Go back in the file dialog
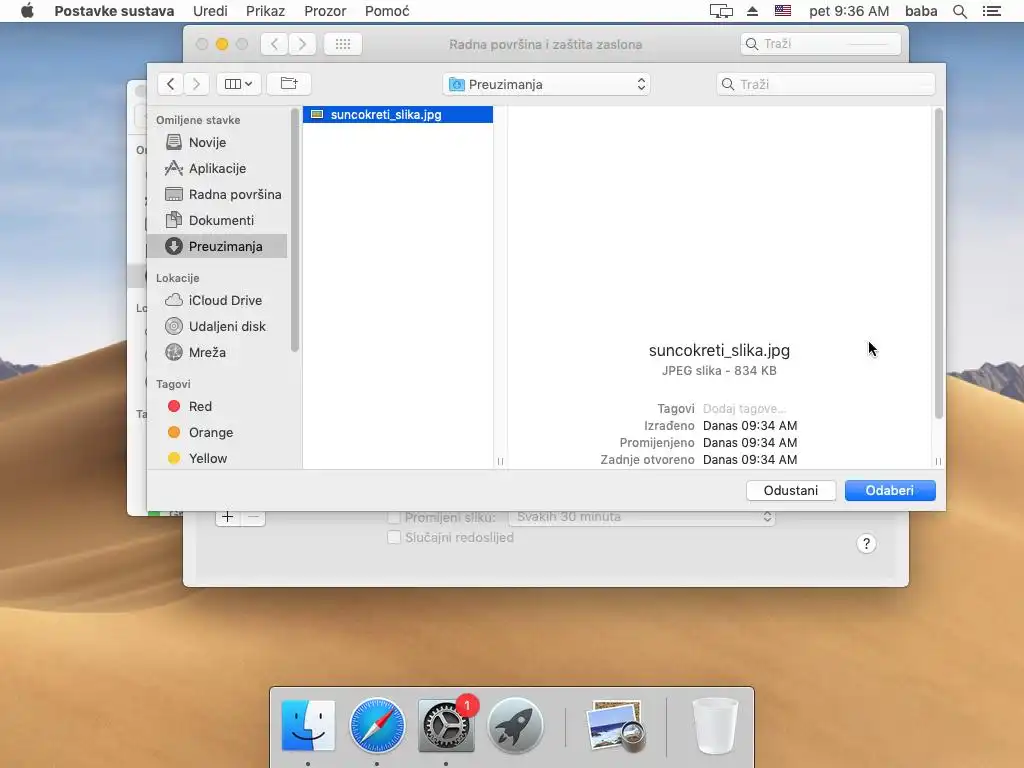The image size is (1024, 768). tap(170, 84)
